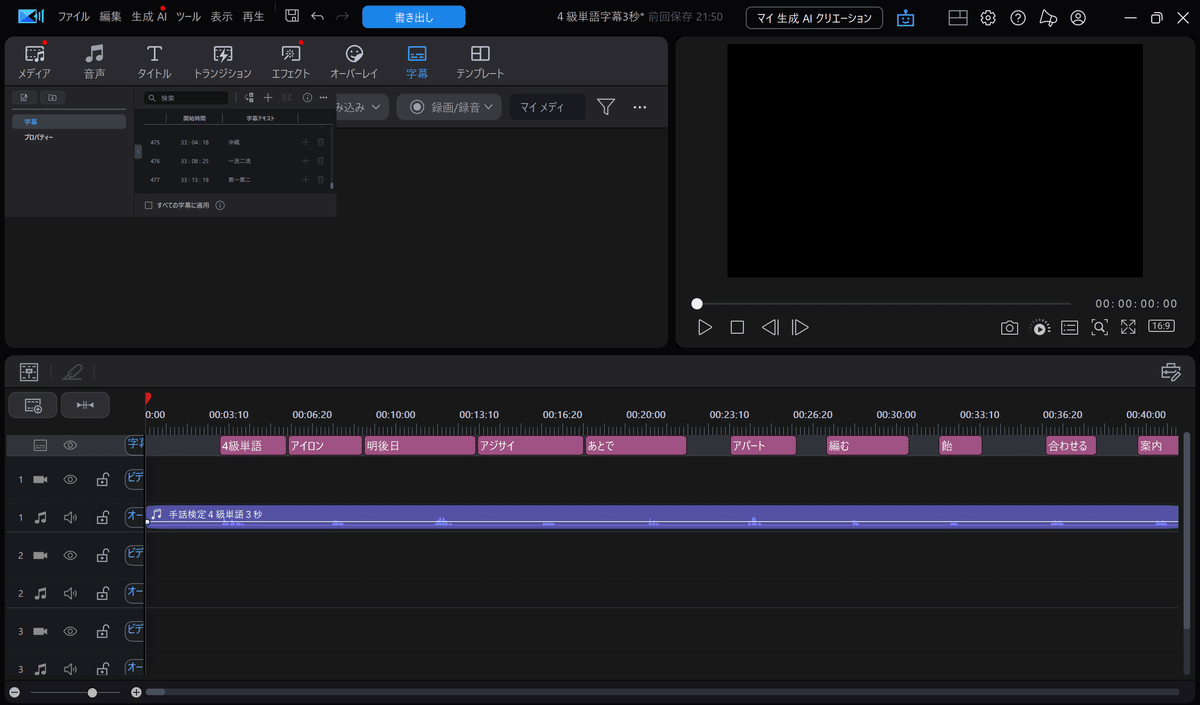The width and height of the screenshot is (1200, 705).
Task: Switch to the エフェクト tab
Action: [291, 62]
